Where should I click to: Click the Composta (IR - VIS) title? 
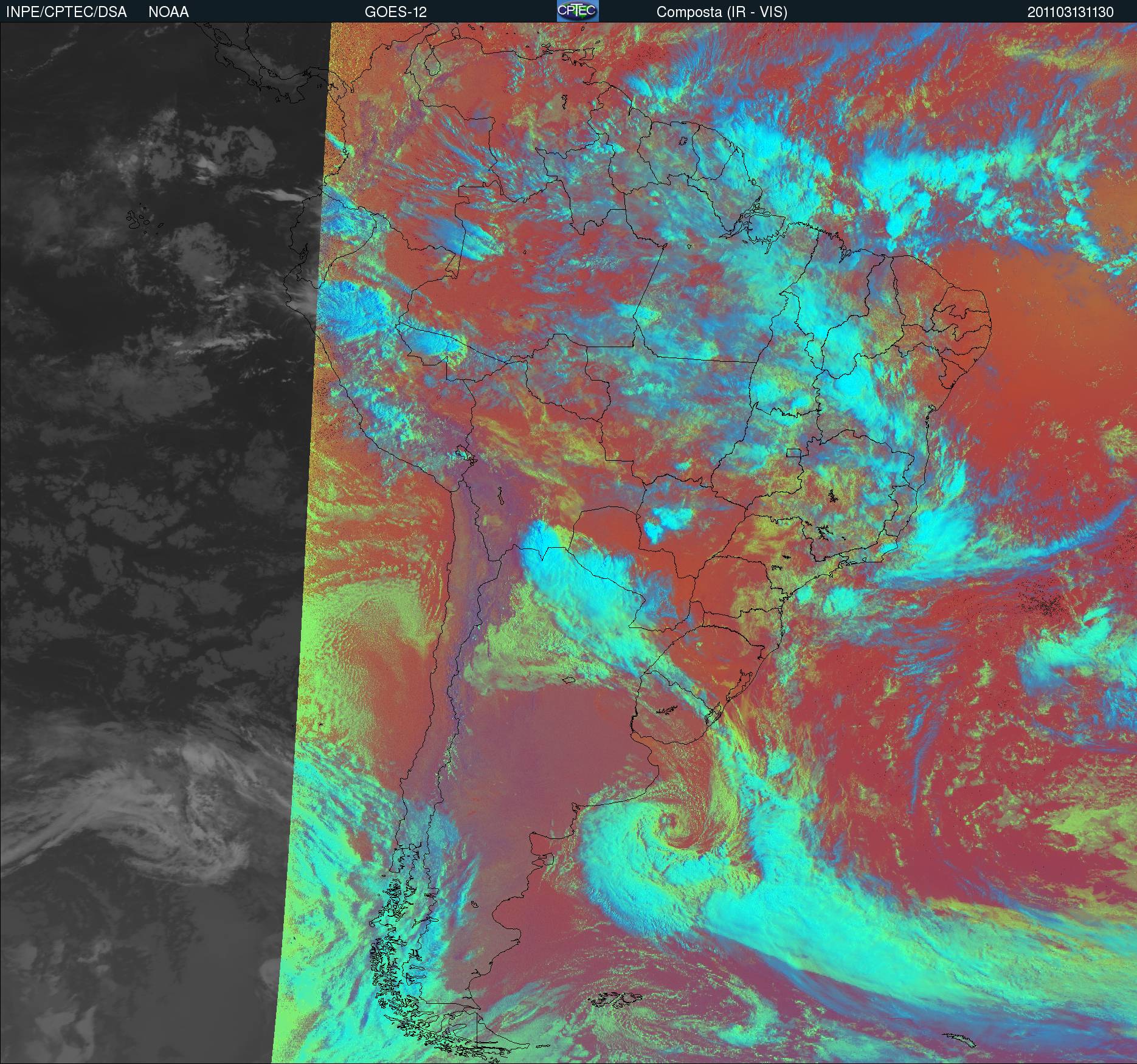coord(722,12)
